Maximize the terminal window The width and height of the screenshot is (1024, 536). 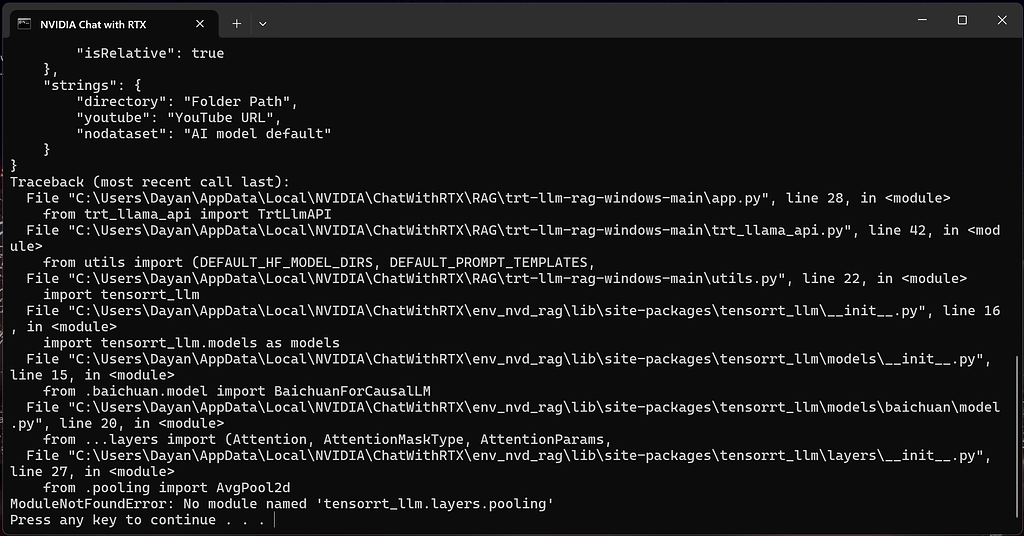coord(962,20)
